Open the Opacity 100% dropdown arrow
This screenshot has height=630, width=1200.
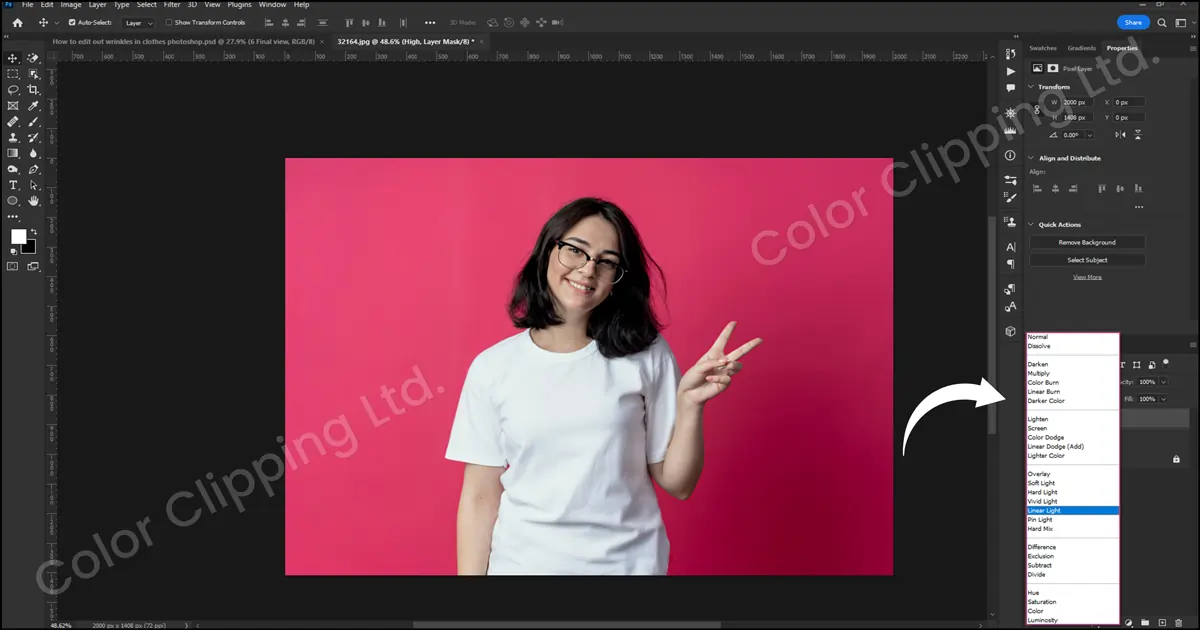(x=1163, y=382)
